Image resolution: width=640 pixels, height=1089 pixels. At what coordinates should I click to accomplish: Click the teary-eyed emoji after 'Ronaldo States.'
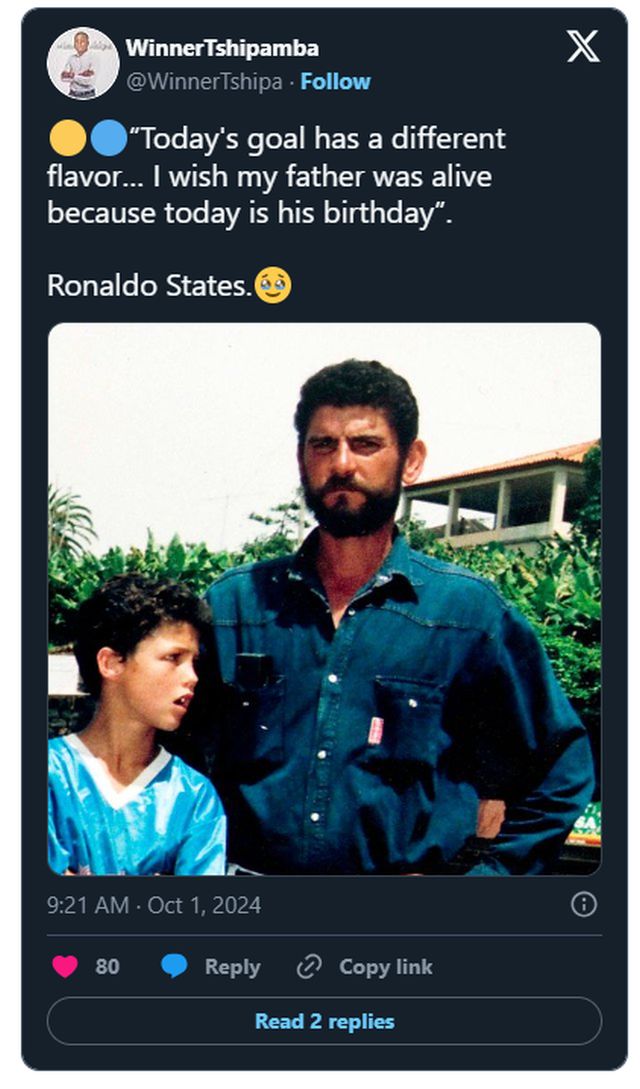tap(273, 285)
